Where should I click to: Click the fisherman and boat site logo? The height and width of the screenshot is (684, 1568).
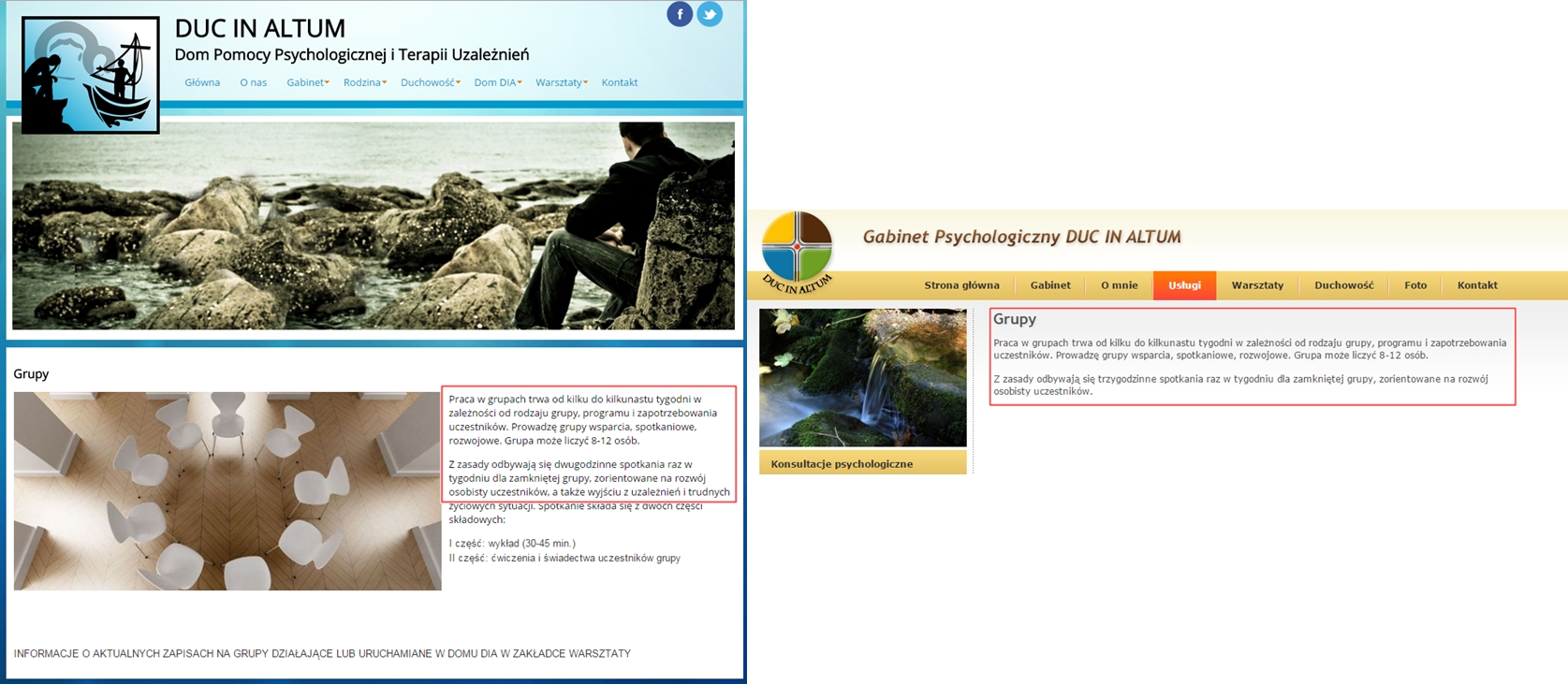[90, 75]
